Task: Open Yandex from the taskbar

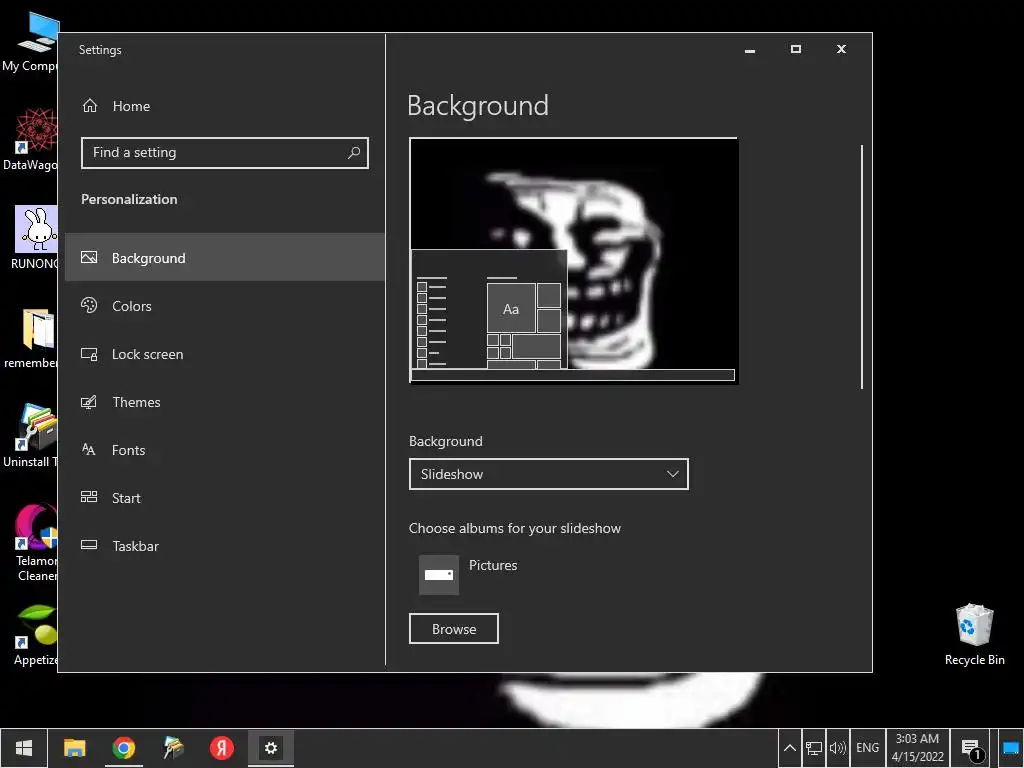Action: point(222,748)
